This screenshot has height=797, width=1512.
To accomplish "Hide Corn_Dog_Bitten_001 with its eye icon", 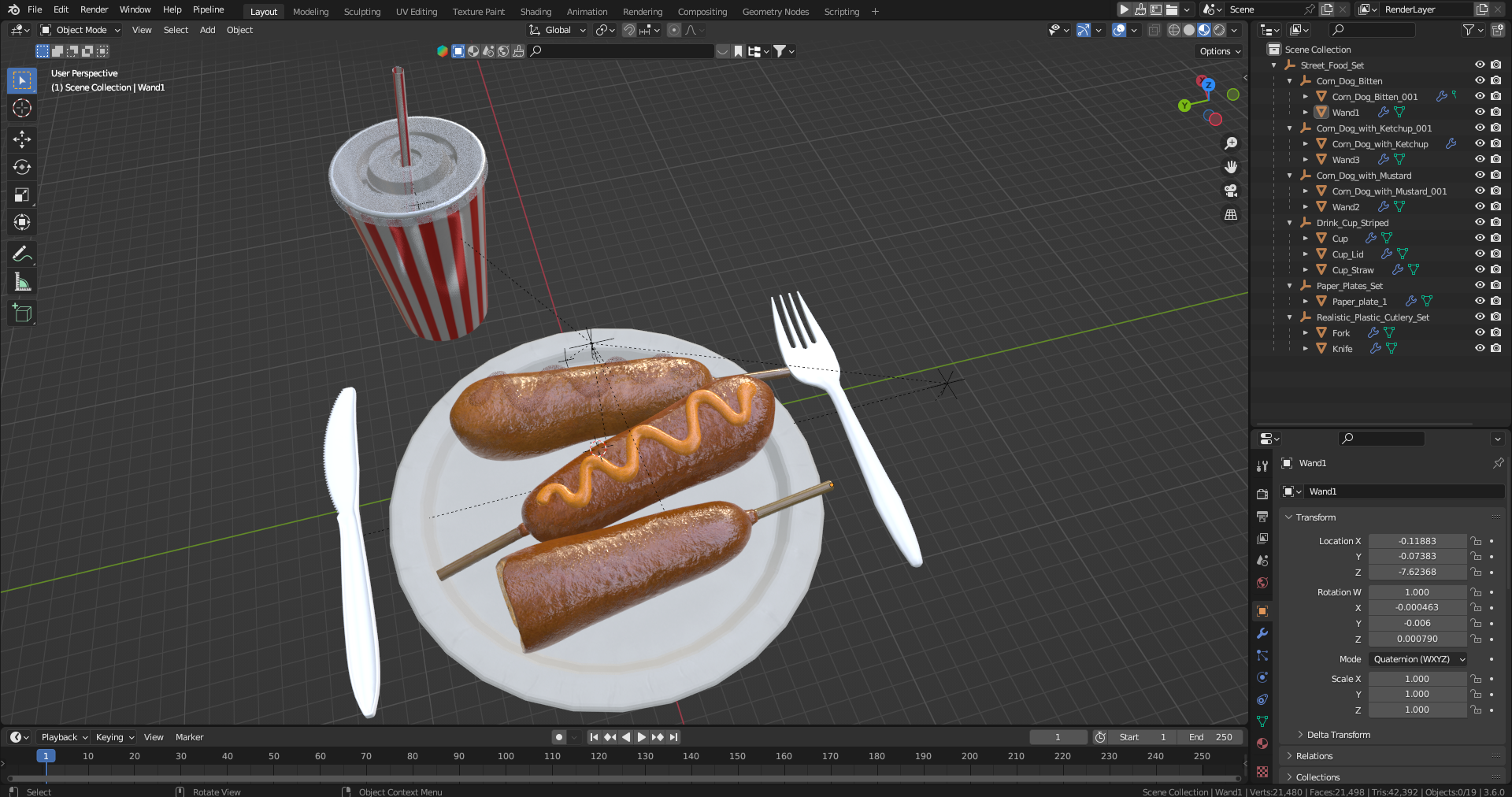I will (1480, 96).
